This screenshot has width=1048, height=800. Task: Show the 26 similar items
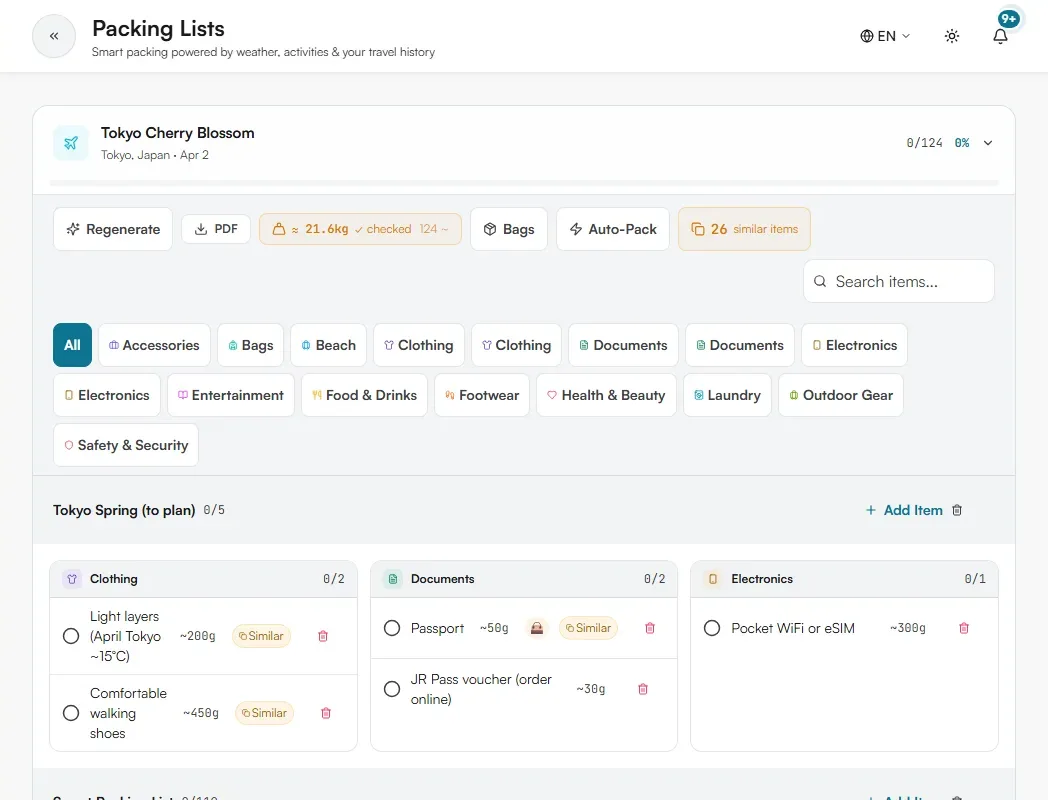pyautogui.click(x=744, y=229)
